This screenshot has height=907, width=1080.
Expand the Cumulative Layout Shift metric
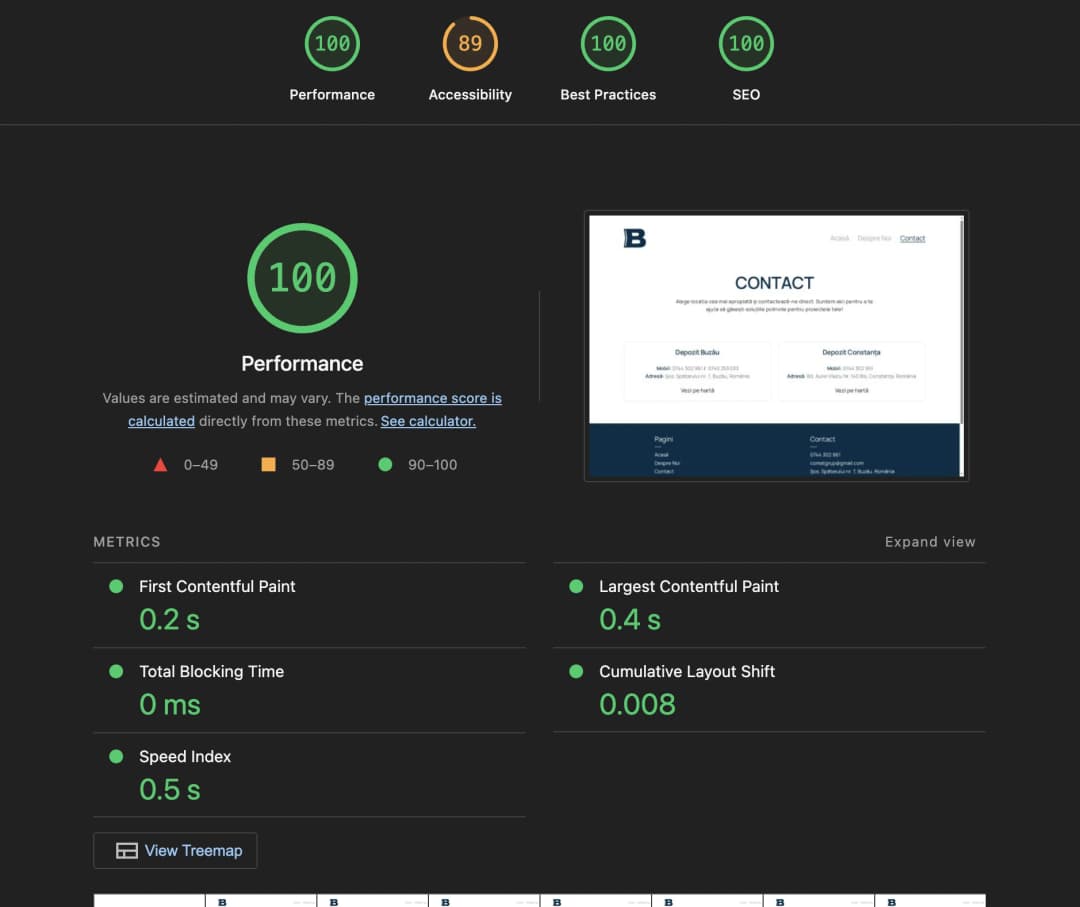(x=686, y=672)
